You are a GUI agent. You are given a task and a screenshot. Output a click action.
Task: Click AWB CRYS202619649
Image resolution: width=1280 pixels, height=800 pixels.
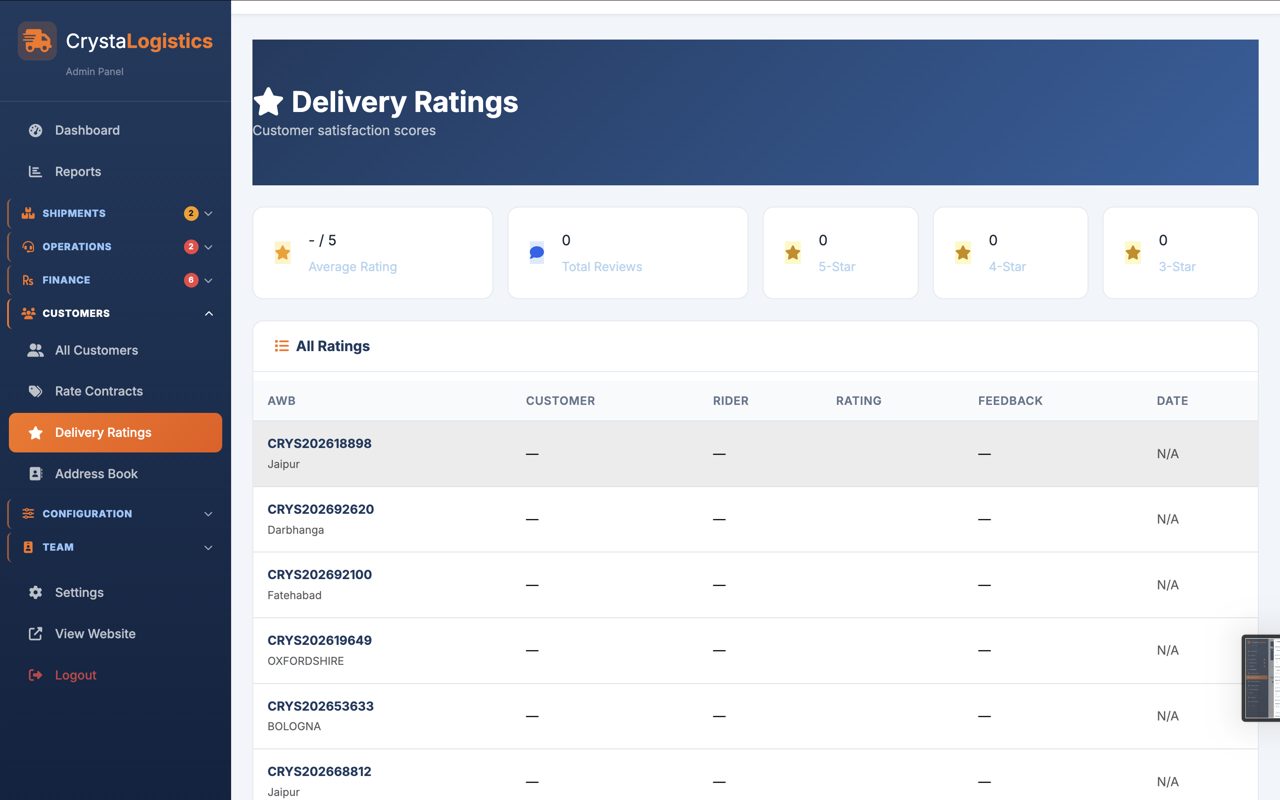pos(320,640)
